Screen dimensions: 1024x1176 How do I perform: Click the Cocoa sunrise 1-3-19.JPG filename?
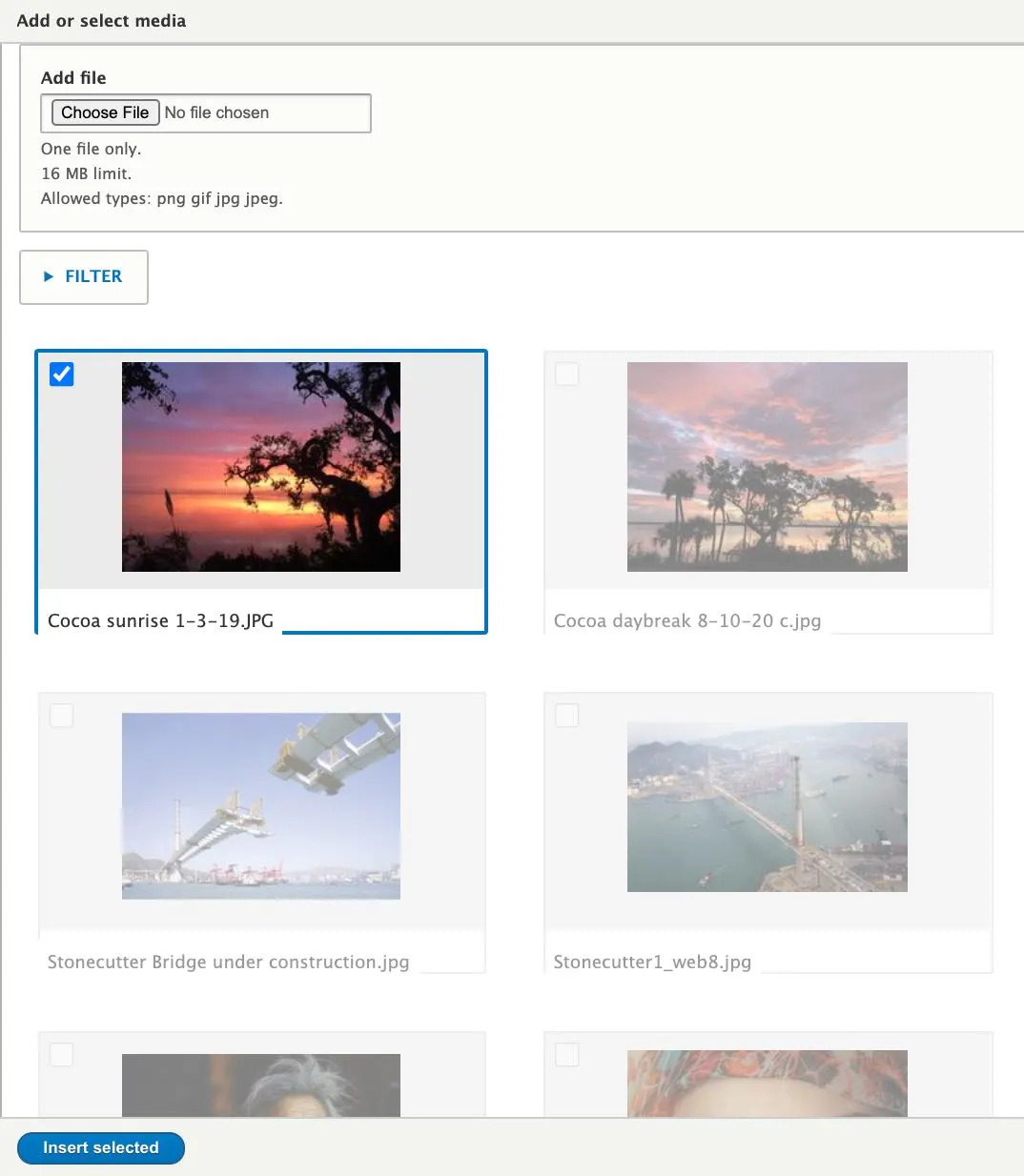[160, 621]
